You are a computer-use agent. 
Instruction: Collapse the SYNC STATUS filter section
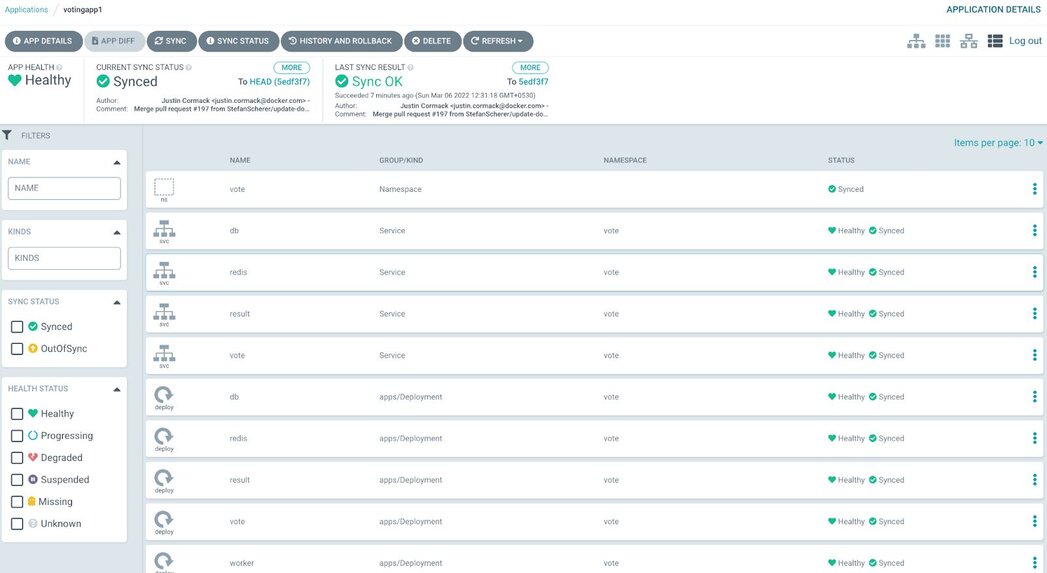click(x=117, y=303)
